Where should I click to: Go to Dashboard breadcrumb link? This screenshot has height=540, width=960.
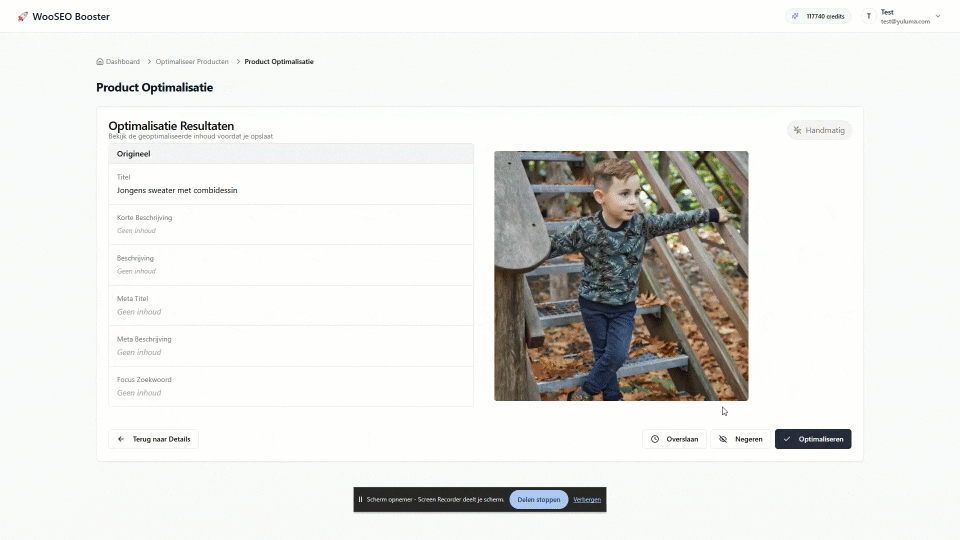122,61
